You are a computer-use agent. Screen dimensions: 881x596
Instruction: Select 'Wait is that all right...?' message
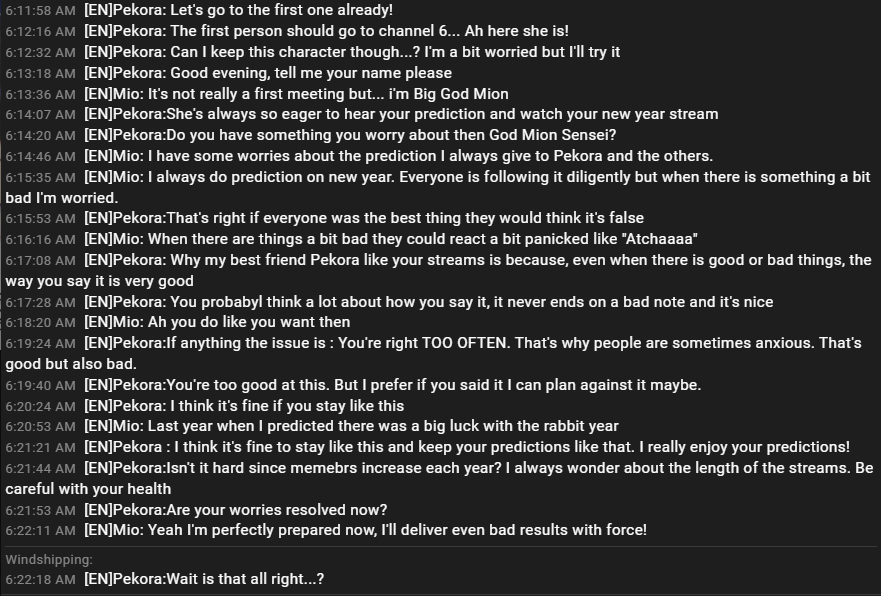tap(204, 579)
